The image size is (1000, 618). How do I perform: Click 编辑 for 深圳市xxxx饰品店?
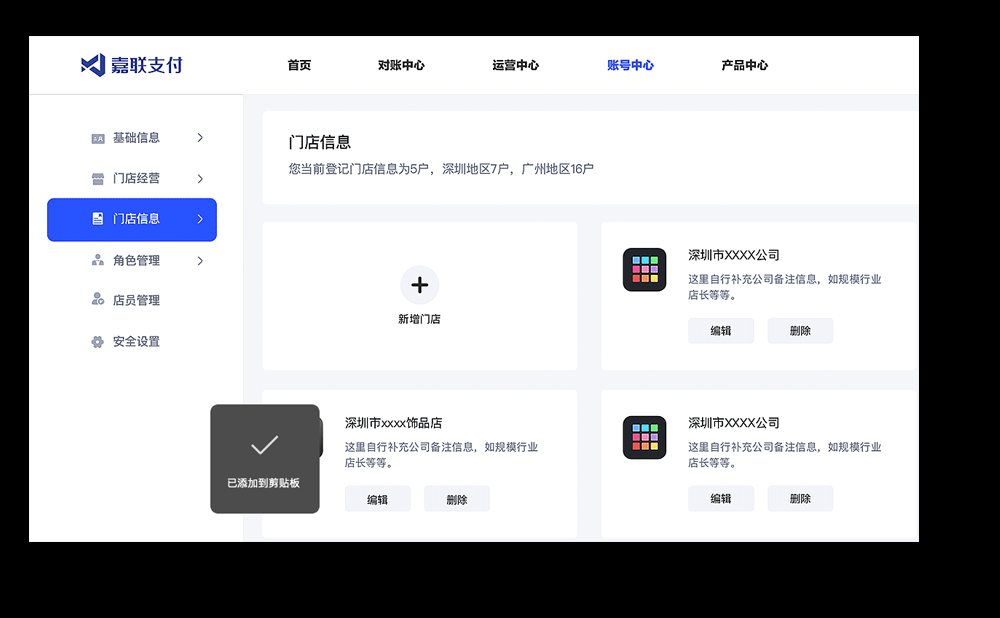pos(377,499)
